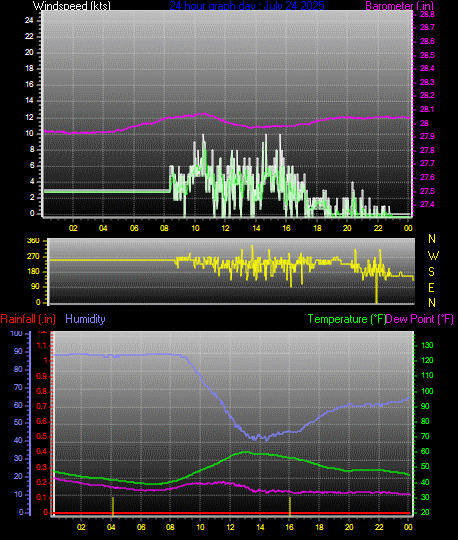This screenshot has width=458, height=540.
Task: Click the 22 hour label under windspeed chart
Action: (x=378, y=228)
